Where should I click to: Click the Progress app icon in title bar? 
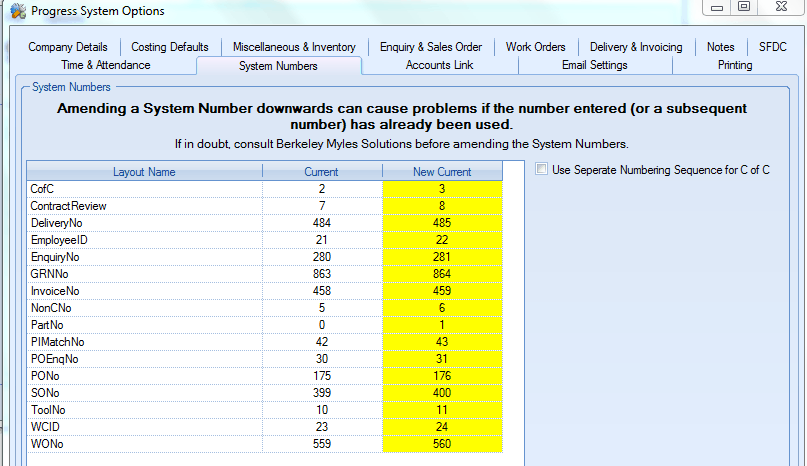pyautogui.click(x=17, y=11)
